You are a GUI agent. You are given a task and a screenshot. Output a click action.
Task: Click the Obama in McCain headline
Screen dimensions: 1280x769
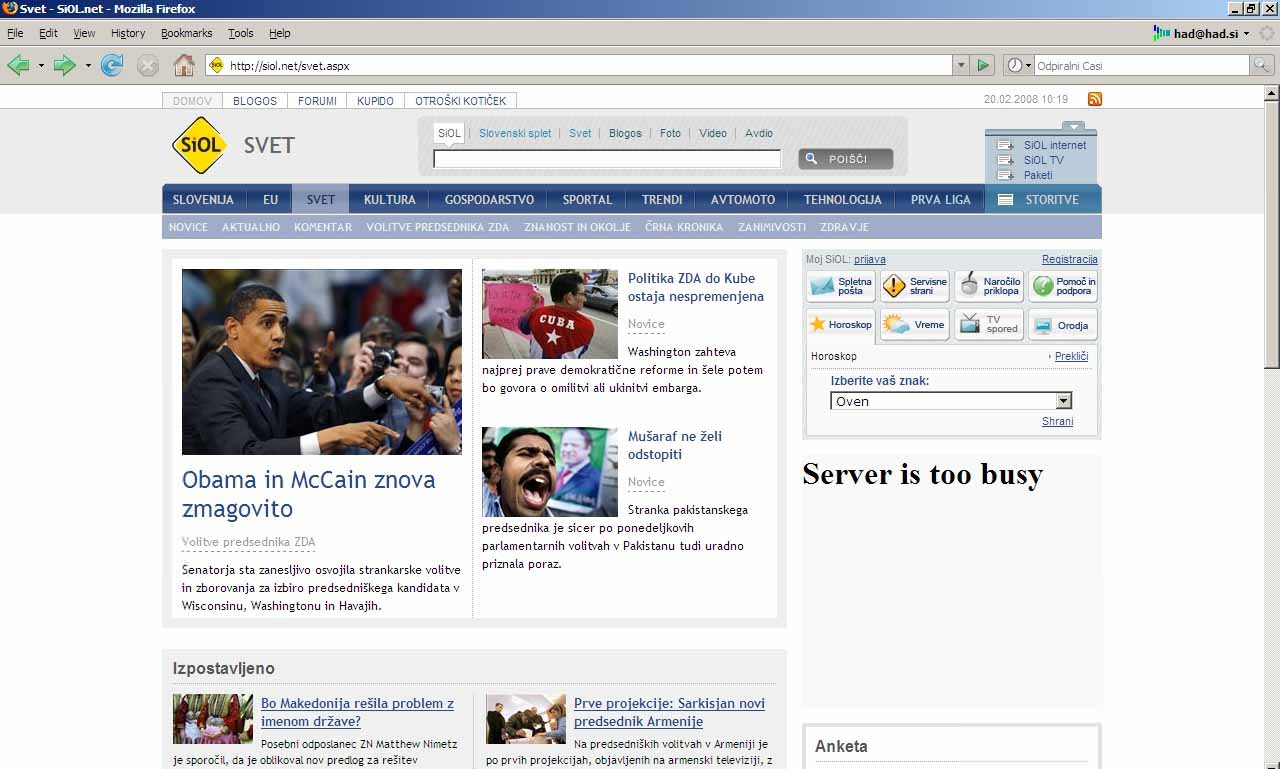click(x=308, y=494)
